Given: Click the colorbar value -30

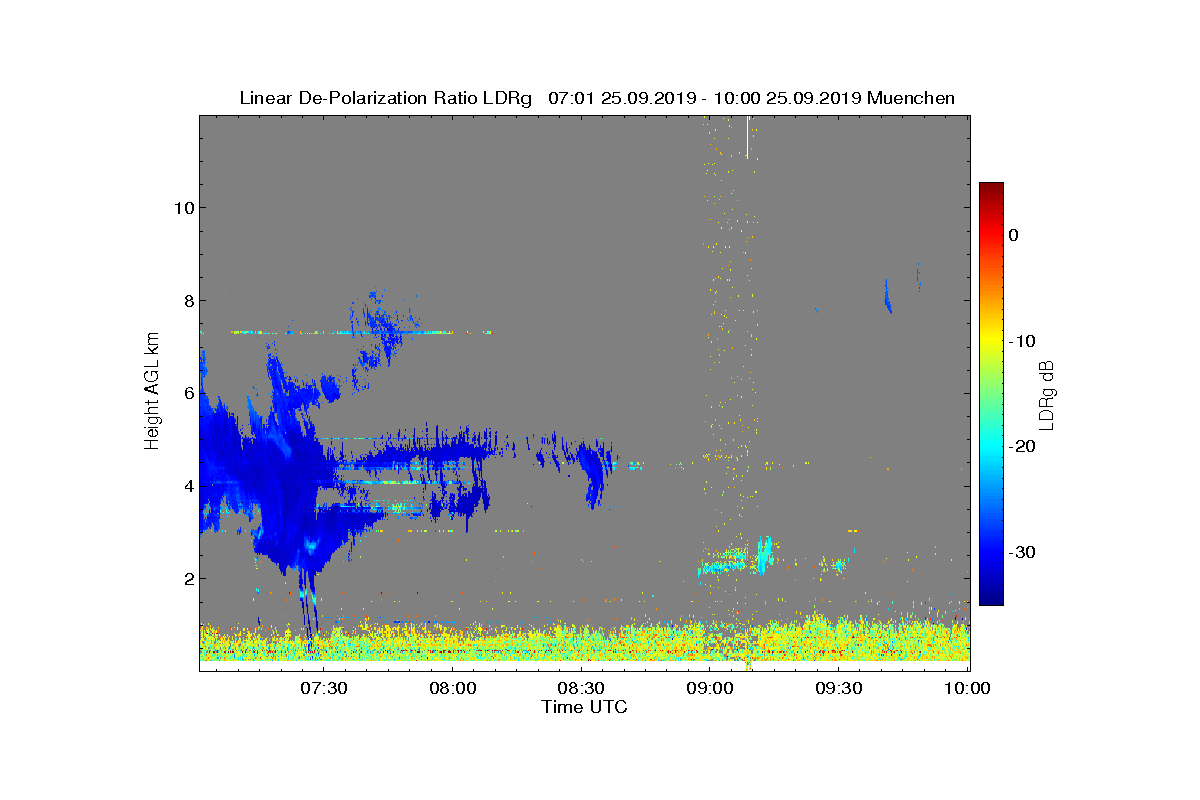Looking at the screenshot, I should point(1020,553).
